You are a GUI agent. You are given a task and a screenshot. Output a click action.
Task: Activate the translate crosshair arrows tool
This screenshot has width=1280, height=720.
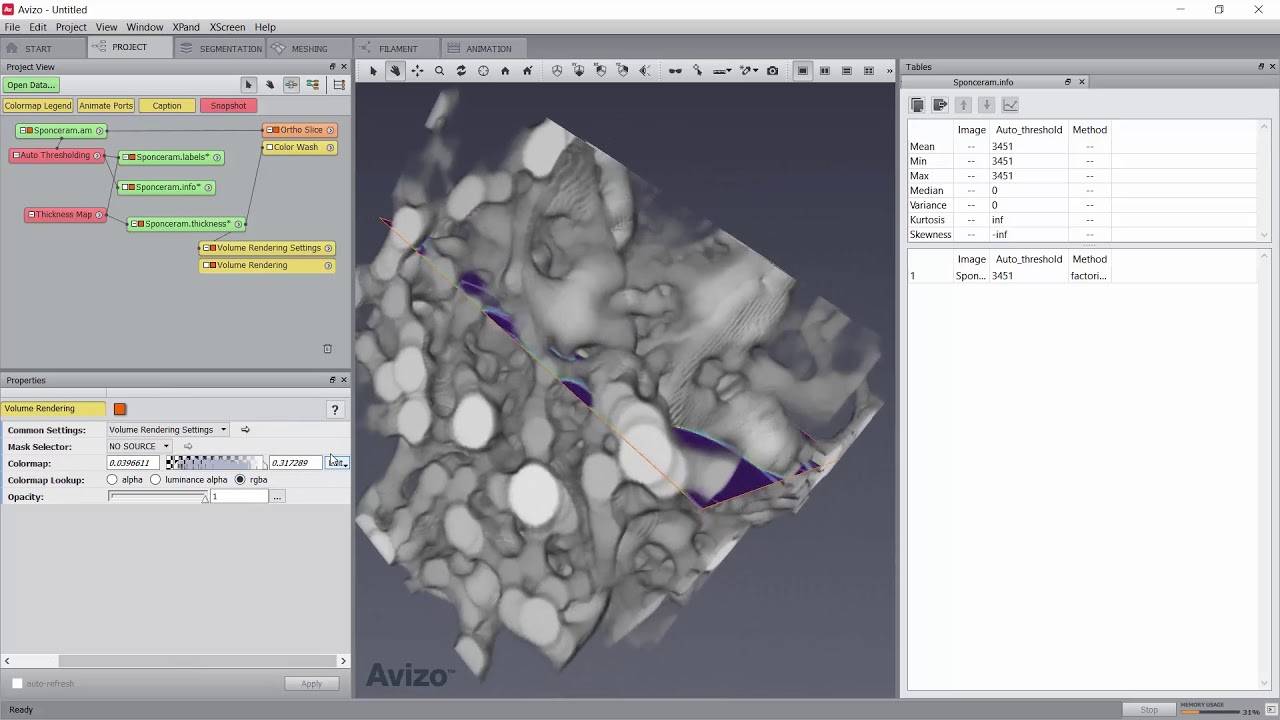pyautogui.click(x=417, y=71)
